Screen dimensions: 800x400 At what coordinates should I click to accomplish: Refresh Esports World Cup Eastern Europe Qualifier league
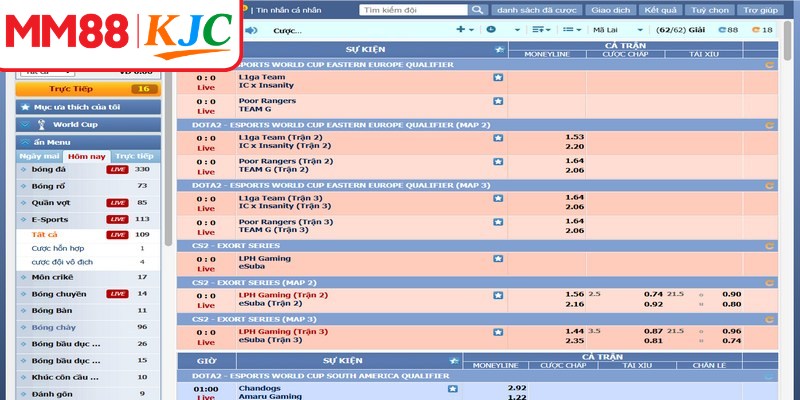coord(769,65)
